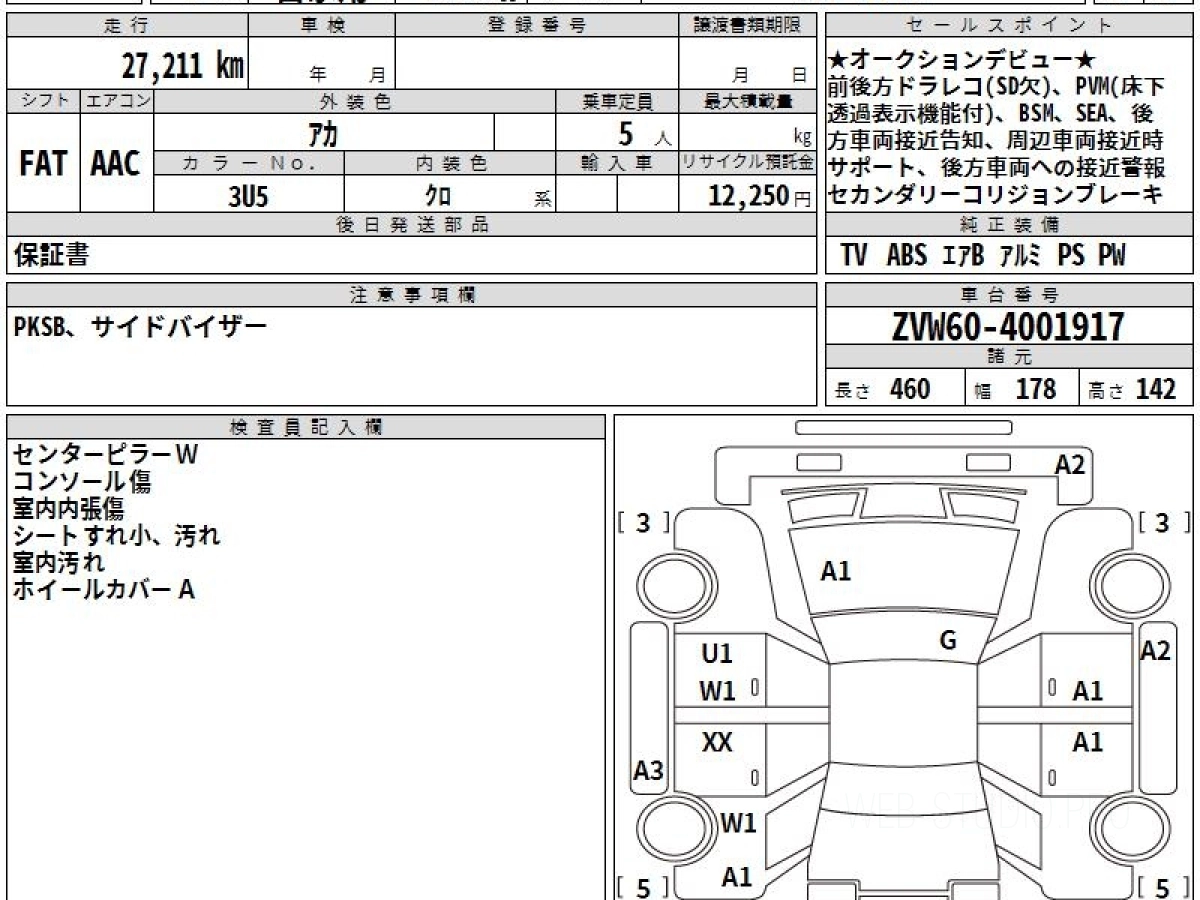Click the 最大積載量 max load header
This screenshot has height=900, width=1200.
point(748,101)
